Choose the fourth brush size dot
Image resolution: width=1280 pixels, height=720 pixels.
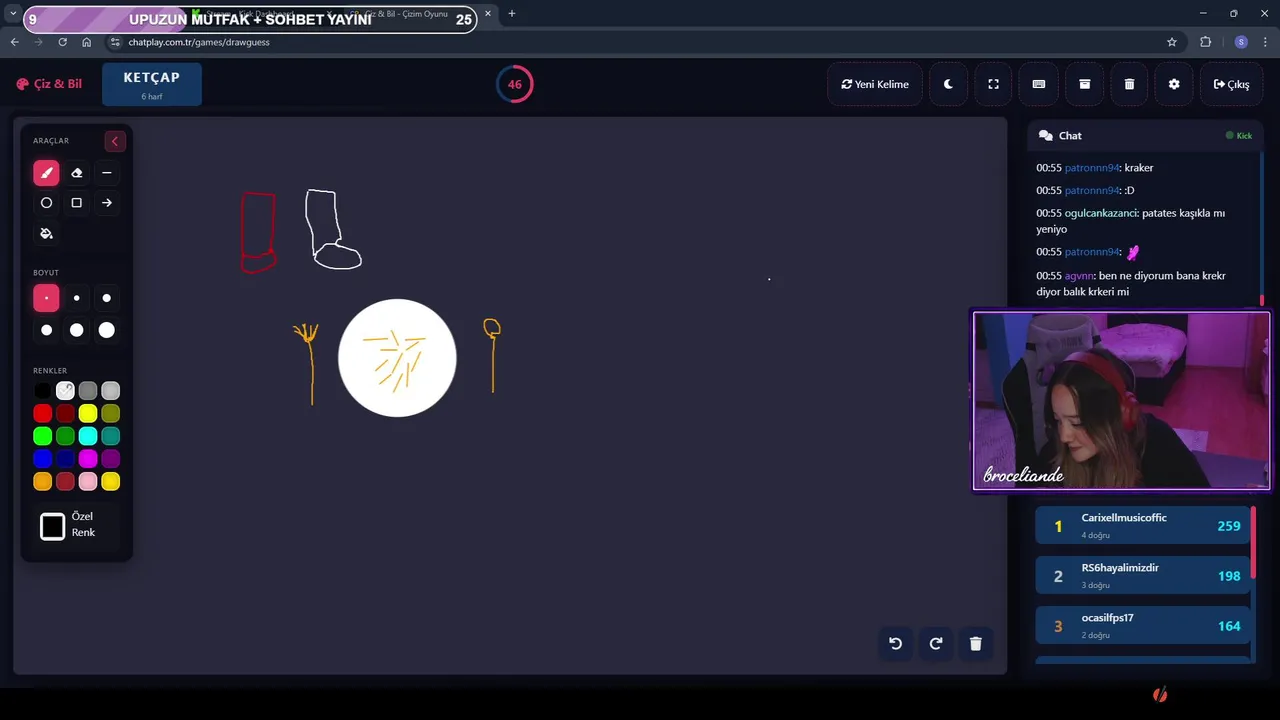coord(46,330)
